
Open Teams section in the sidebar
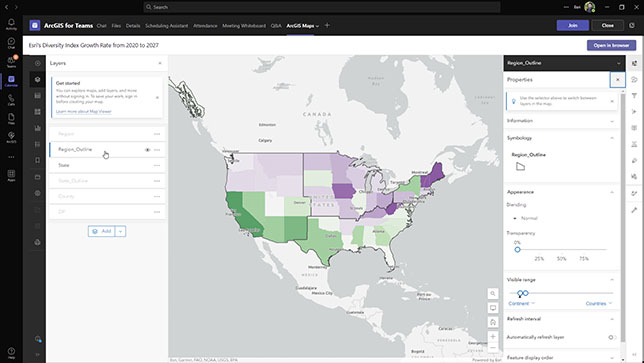coord(11,62)
